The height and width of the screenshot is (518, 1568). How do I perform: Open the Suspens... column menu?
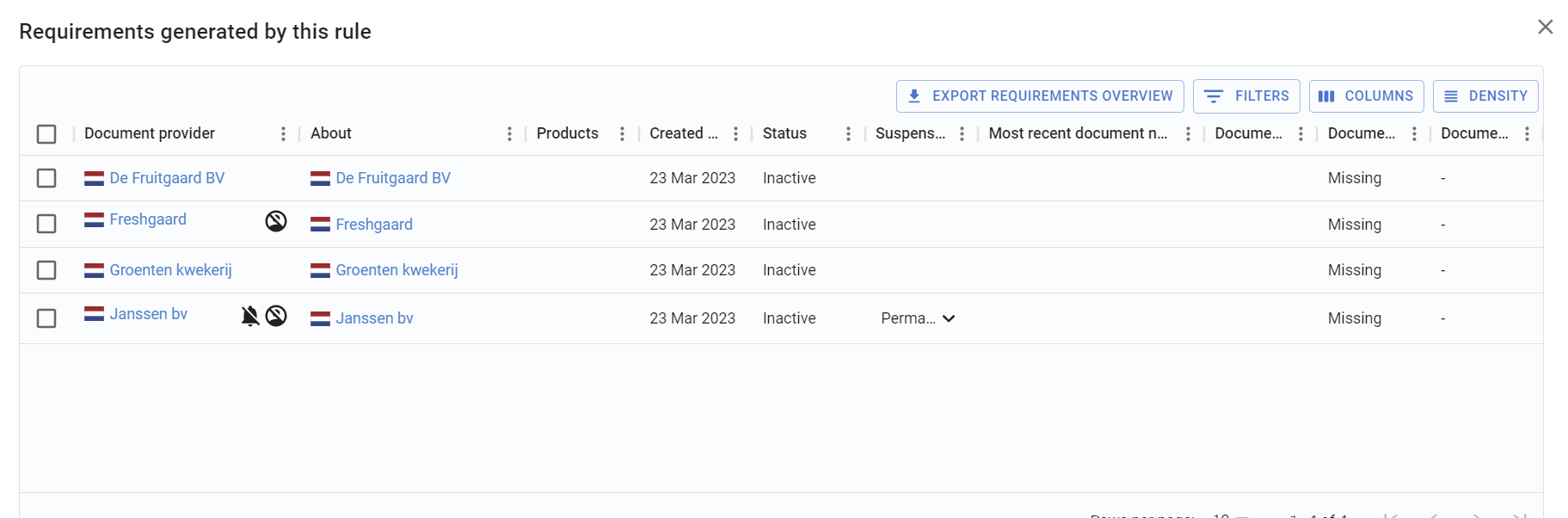click(962, 133)
